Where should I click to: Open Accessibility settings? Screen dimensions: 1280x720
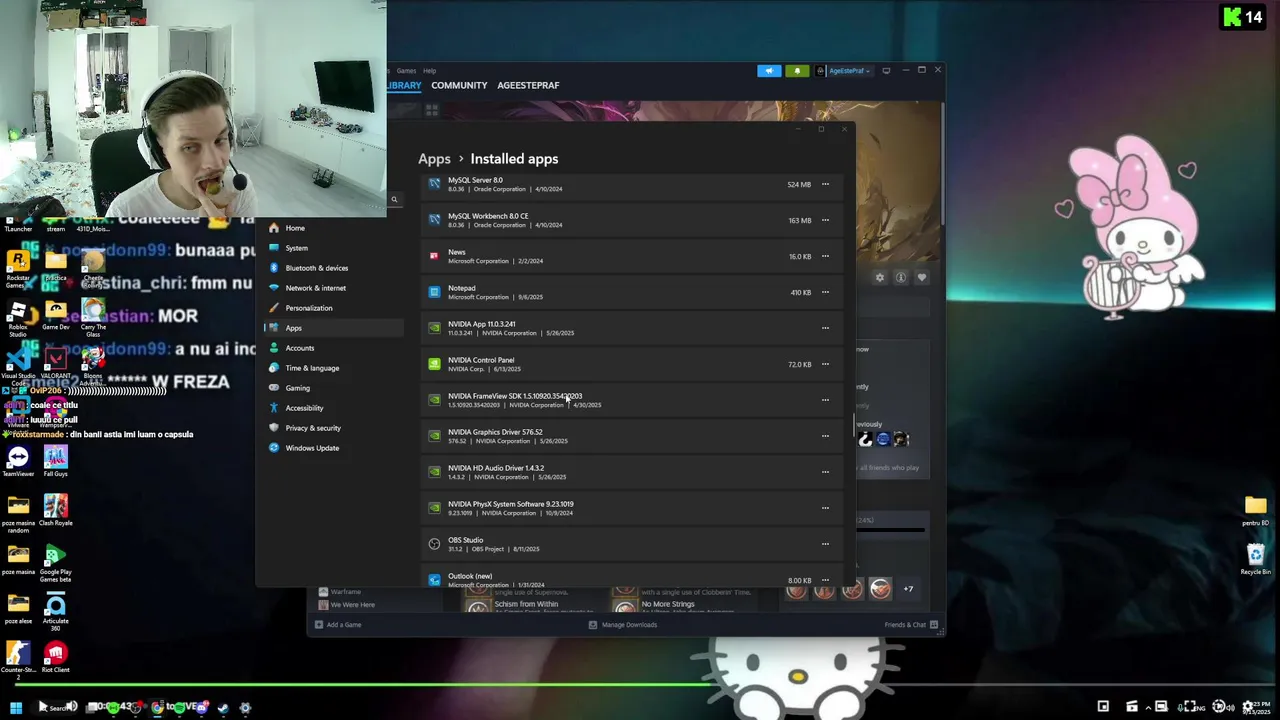pos(334,408)
